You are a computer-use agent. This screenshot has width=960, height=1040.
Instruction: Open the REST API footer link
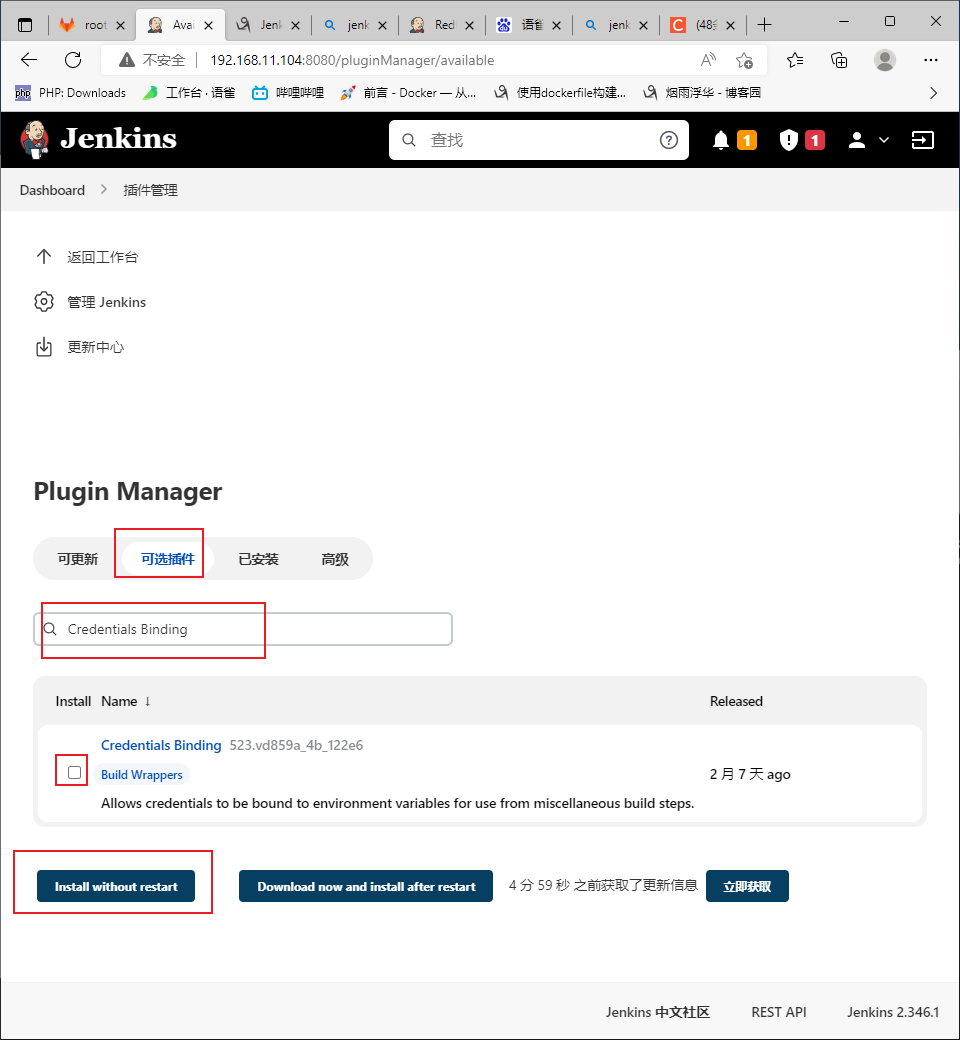pos(779,1013)
